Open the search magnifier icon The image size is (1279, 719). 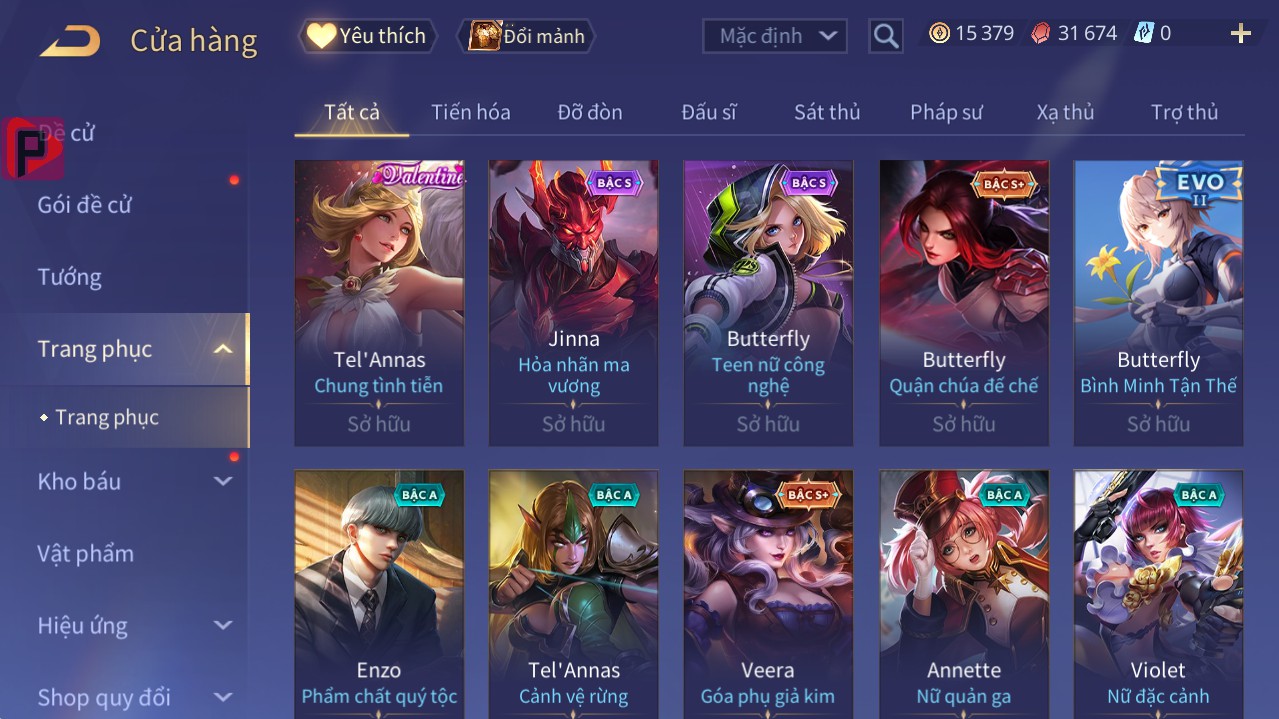click(885, 36)
